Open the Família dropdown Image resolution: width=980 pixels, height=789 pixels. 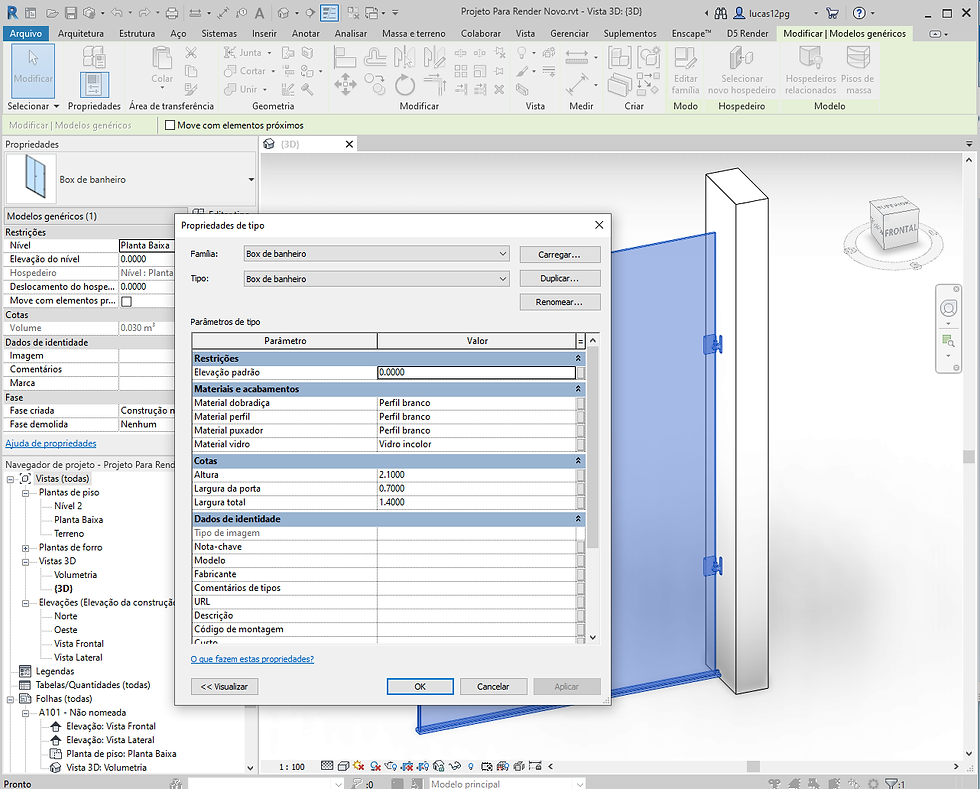pos(503,254)
